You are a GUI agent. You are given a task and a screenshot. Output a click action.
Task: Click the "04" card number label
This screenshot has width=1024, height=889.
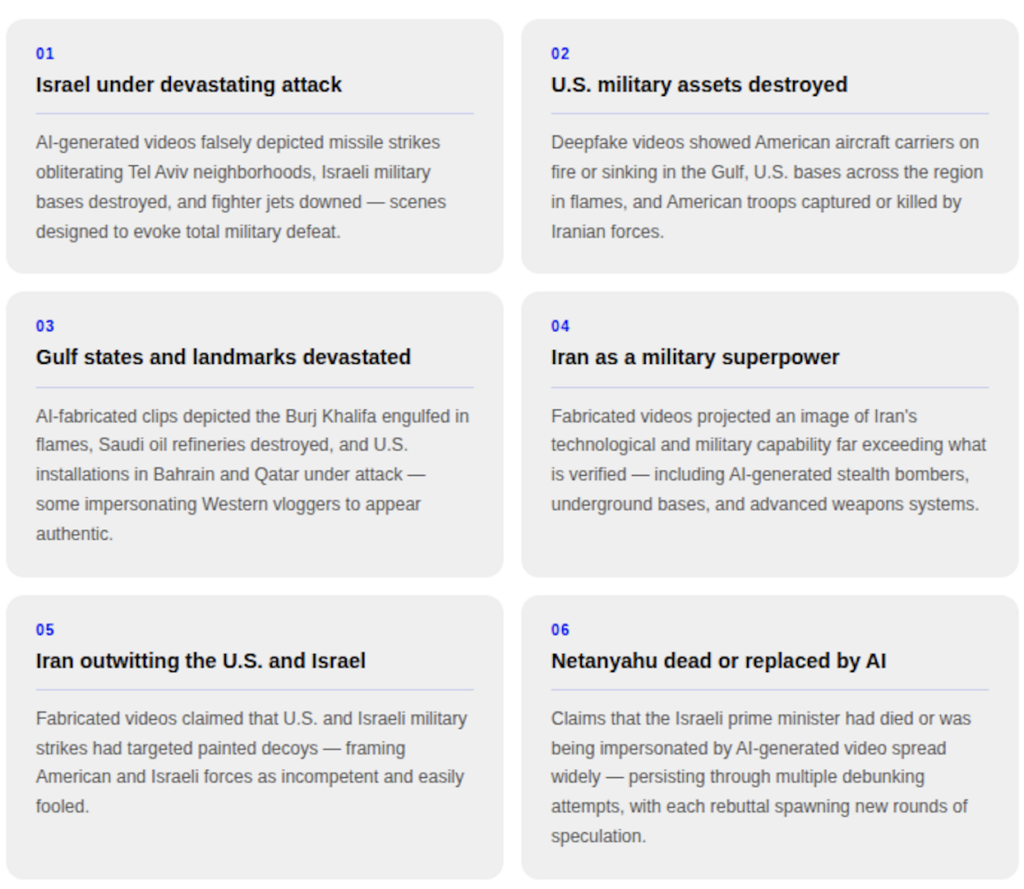(560, 326)
